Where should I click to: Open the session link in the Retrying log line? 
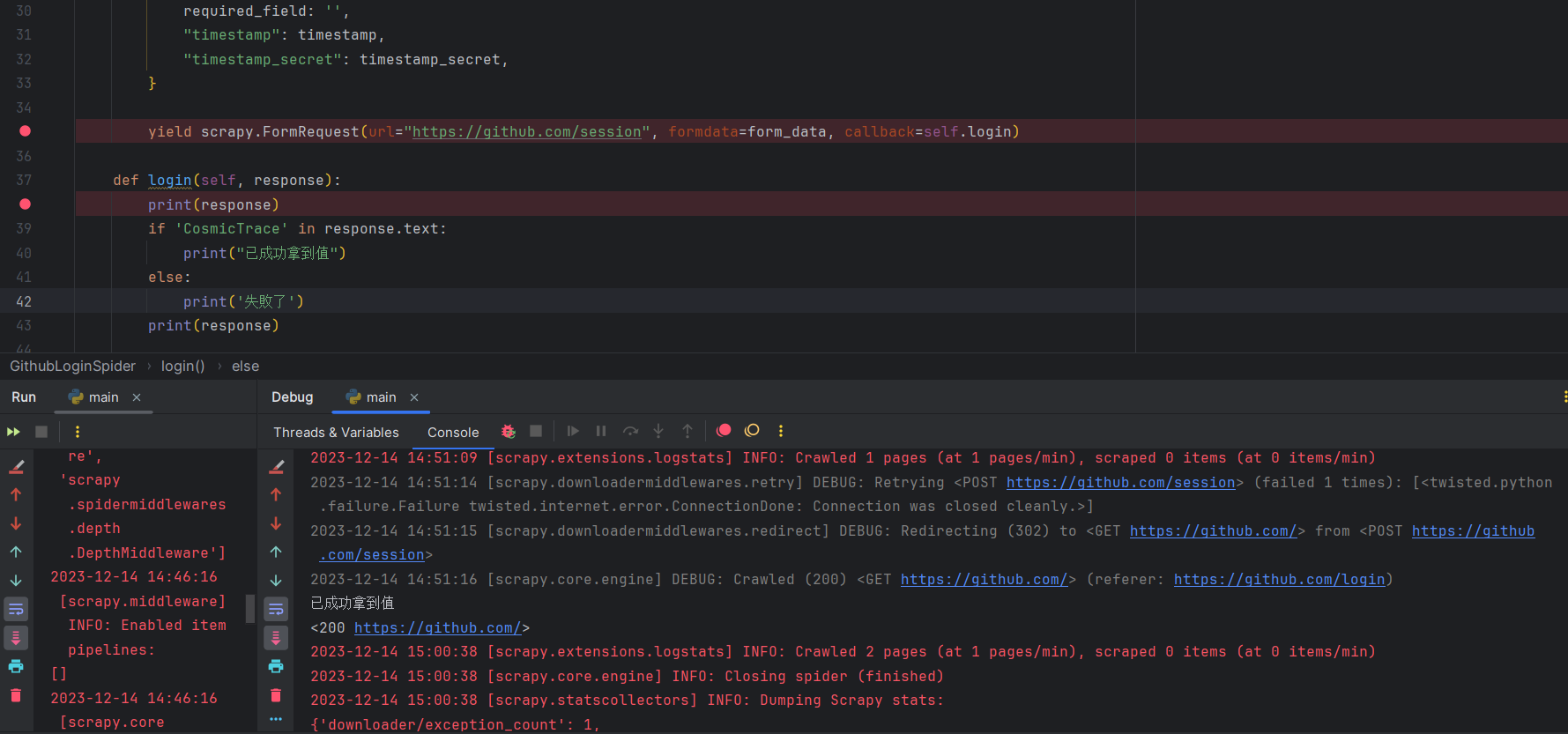(1121, 483)
